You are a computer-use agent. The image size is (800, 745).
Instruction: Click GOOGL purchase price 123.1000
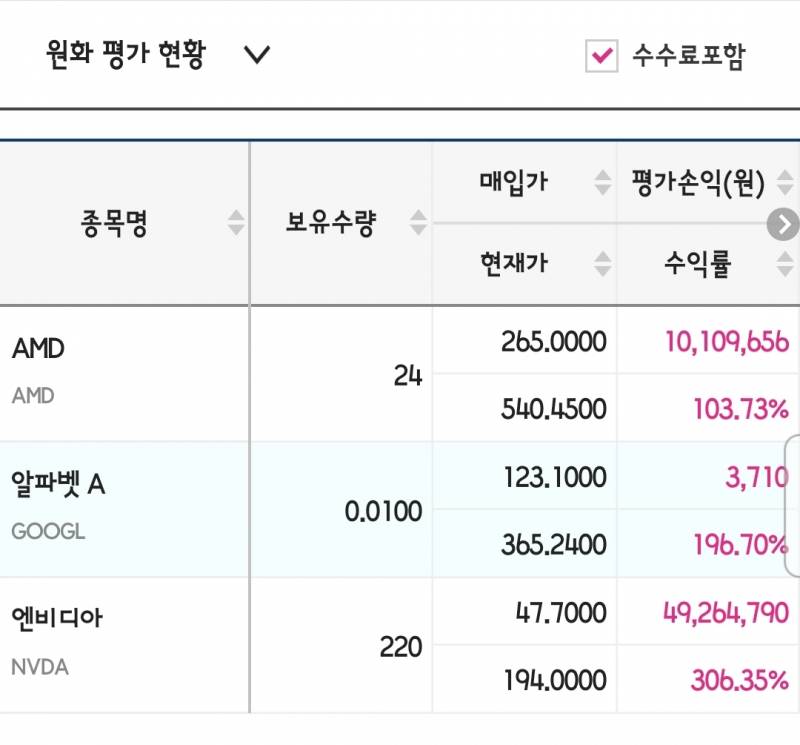555,478
